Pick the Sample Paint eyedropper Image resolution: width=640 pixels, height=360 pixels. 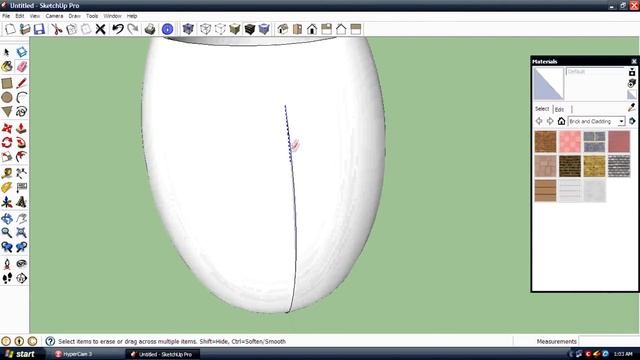click(x=632, y=108)
